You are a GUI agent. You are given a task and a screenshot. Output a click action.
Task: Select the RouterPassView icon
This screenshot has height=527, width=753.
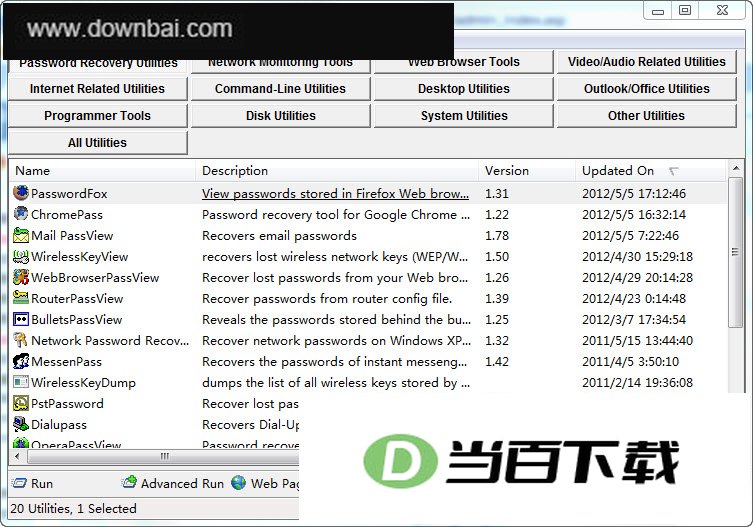pyautogui.click(x=21, y=298)
